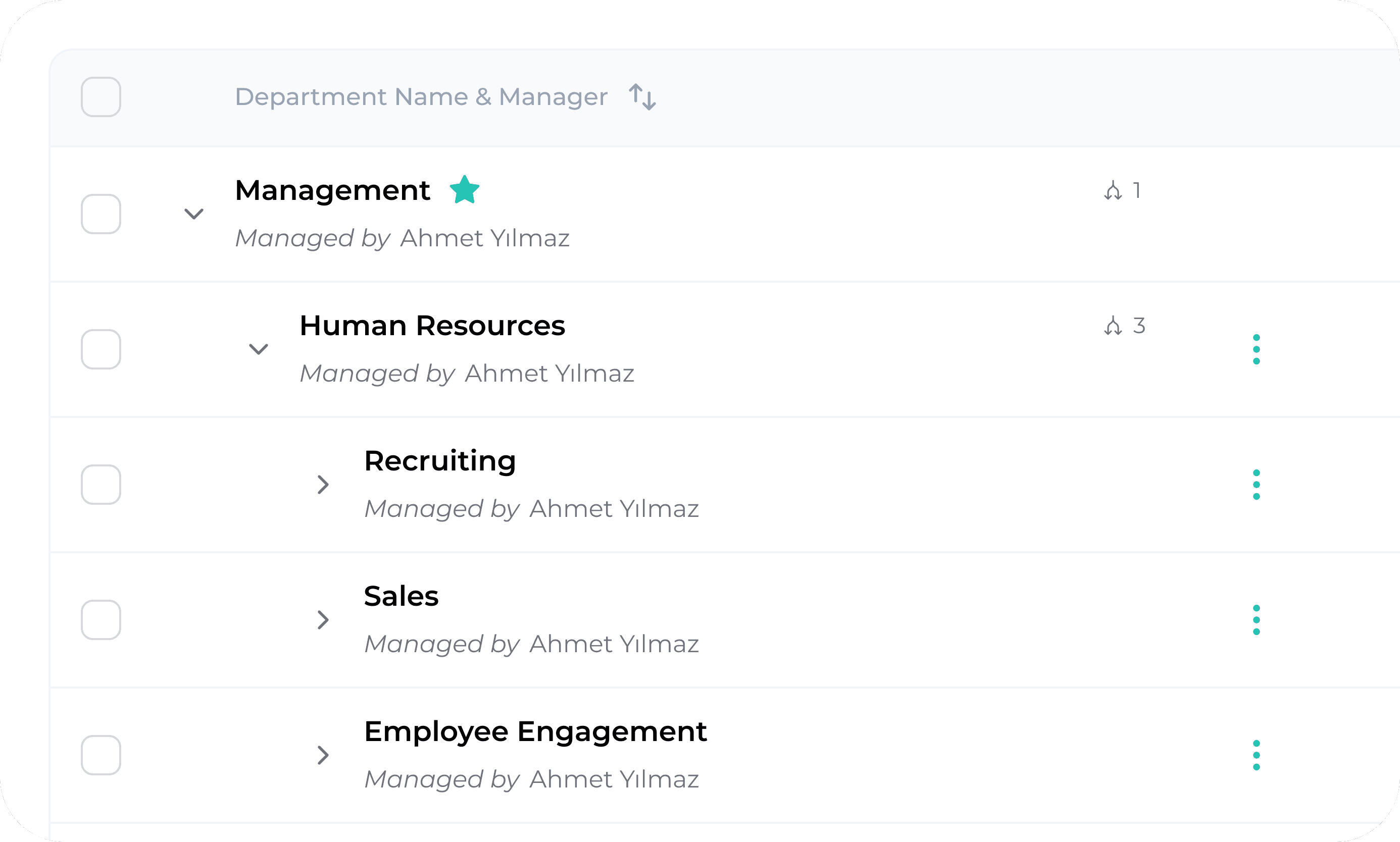The image size is (1400, 842).
Task: Sort by Department Name & Manager header
Action: (421, 97)
